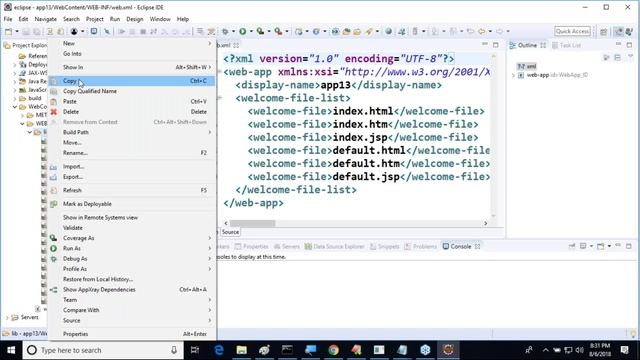Click the editor horizontal scrollbar thumb
640x360 pixels.
click(253, 223)
